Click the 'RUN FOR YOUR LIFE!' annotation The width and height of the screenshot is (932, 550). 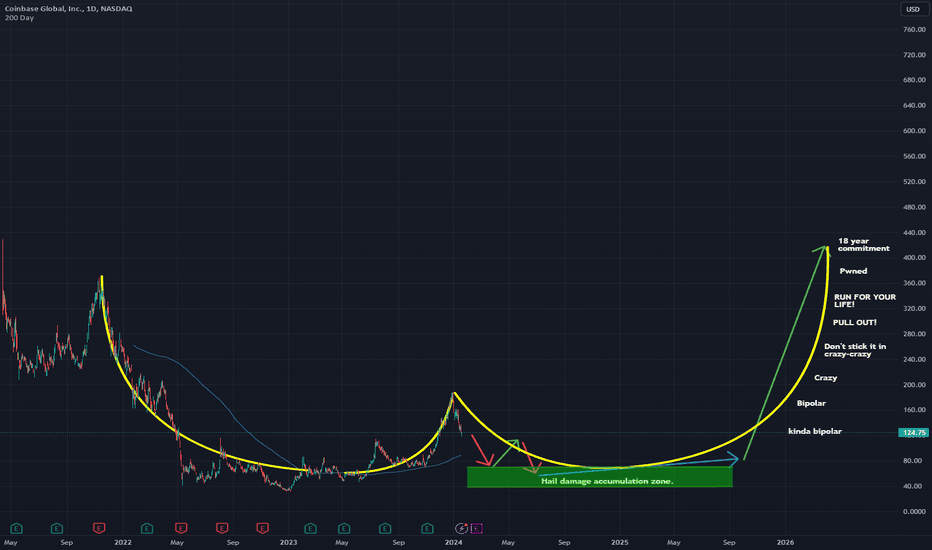tap(865, 300)
